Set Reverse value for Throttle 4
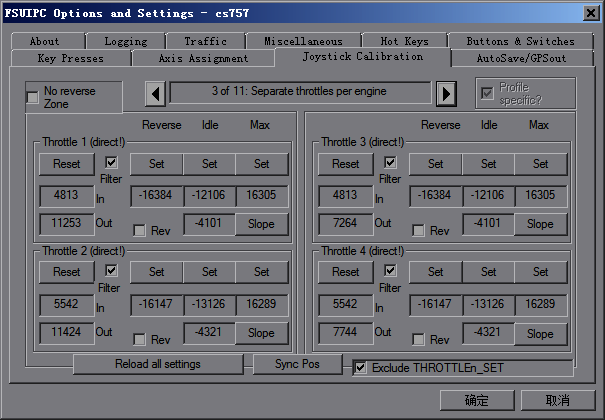Screen dimensions: 605x420 (x=435, y=272)
